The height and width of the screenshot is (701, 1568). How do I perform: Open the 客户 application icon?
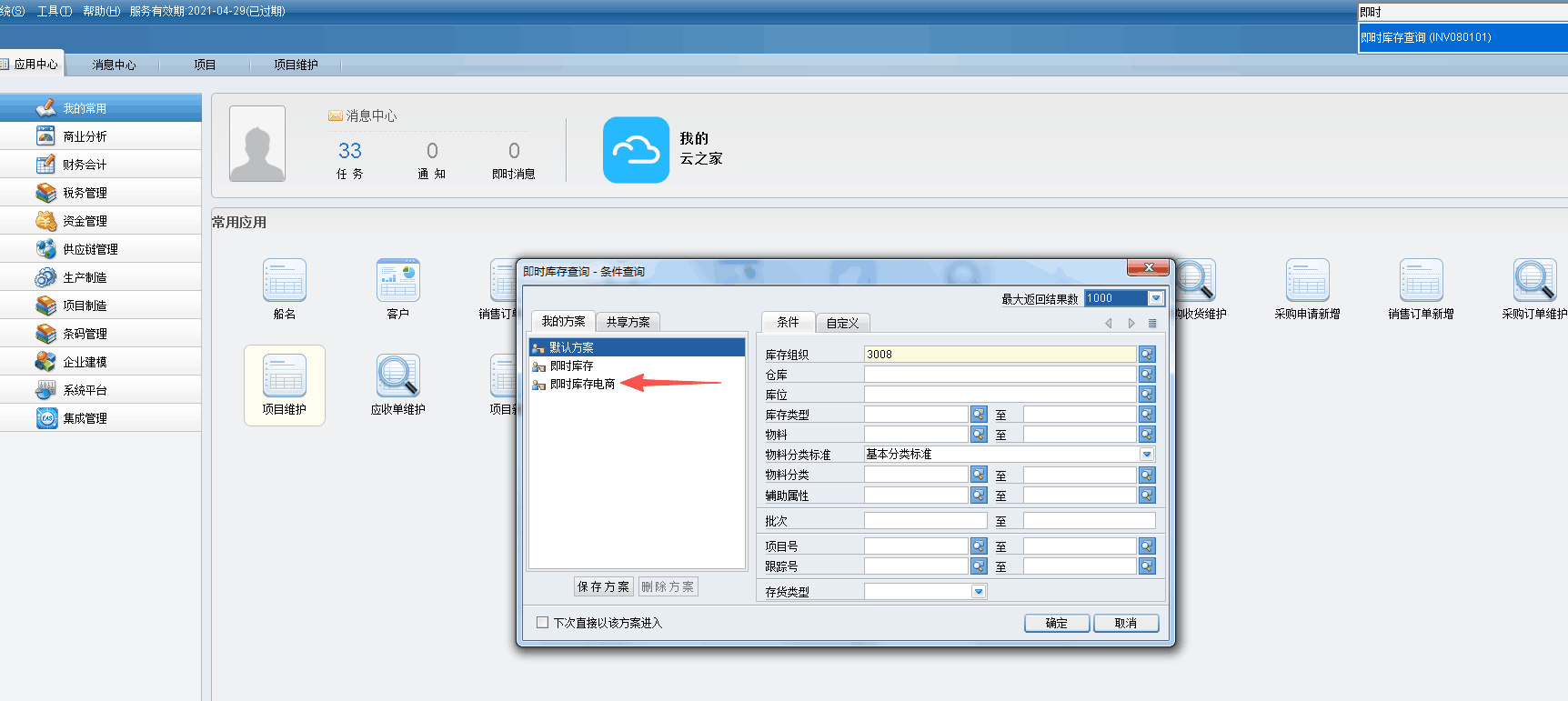(x=397, y=280)
